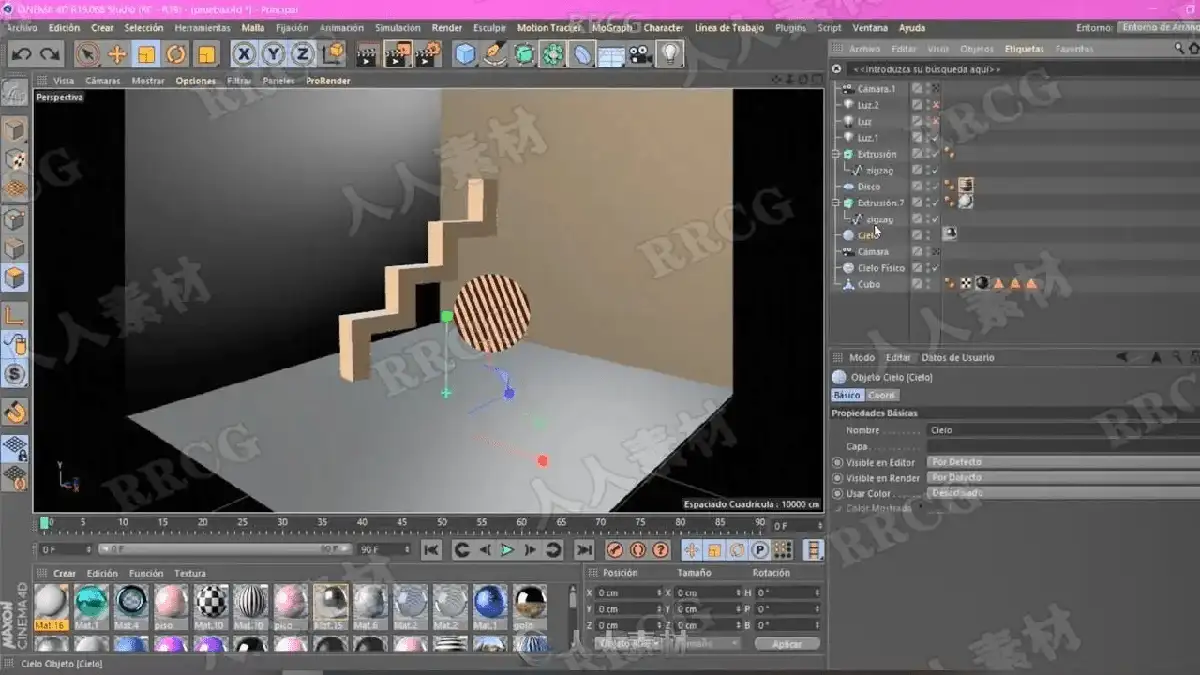This screenshot has width=1200, height=675.
Task: Collapse the Extrusión object tree
Action: coord(836,154)
